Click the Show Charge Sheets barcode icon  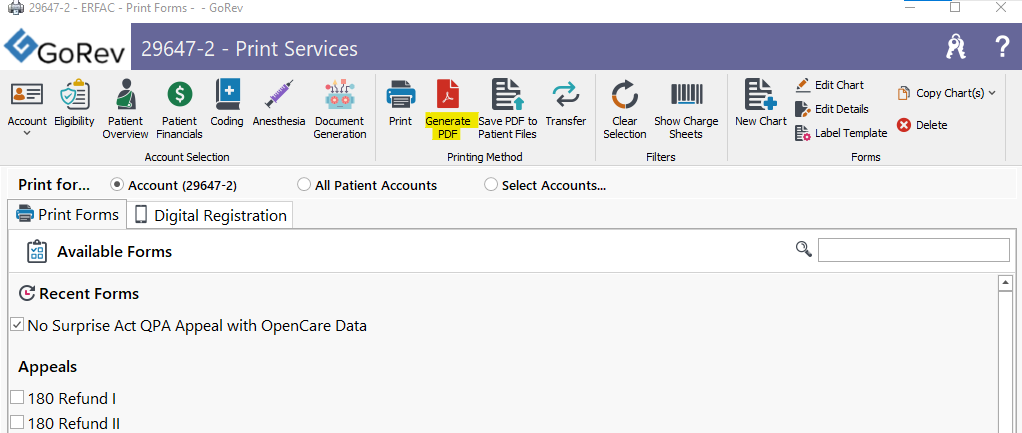(x=686, y=95)
